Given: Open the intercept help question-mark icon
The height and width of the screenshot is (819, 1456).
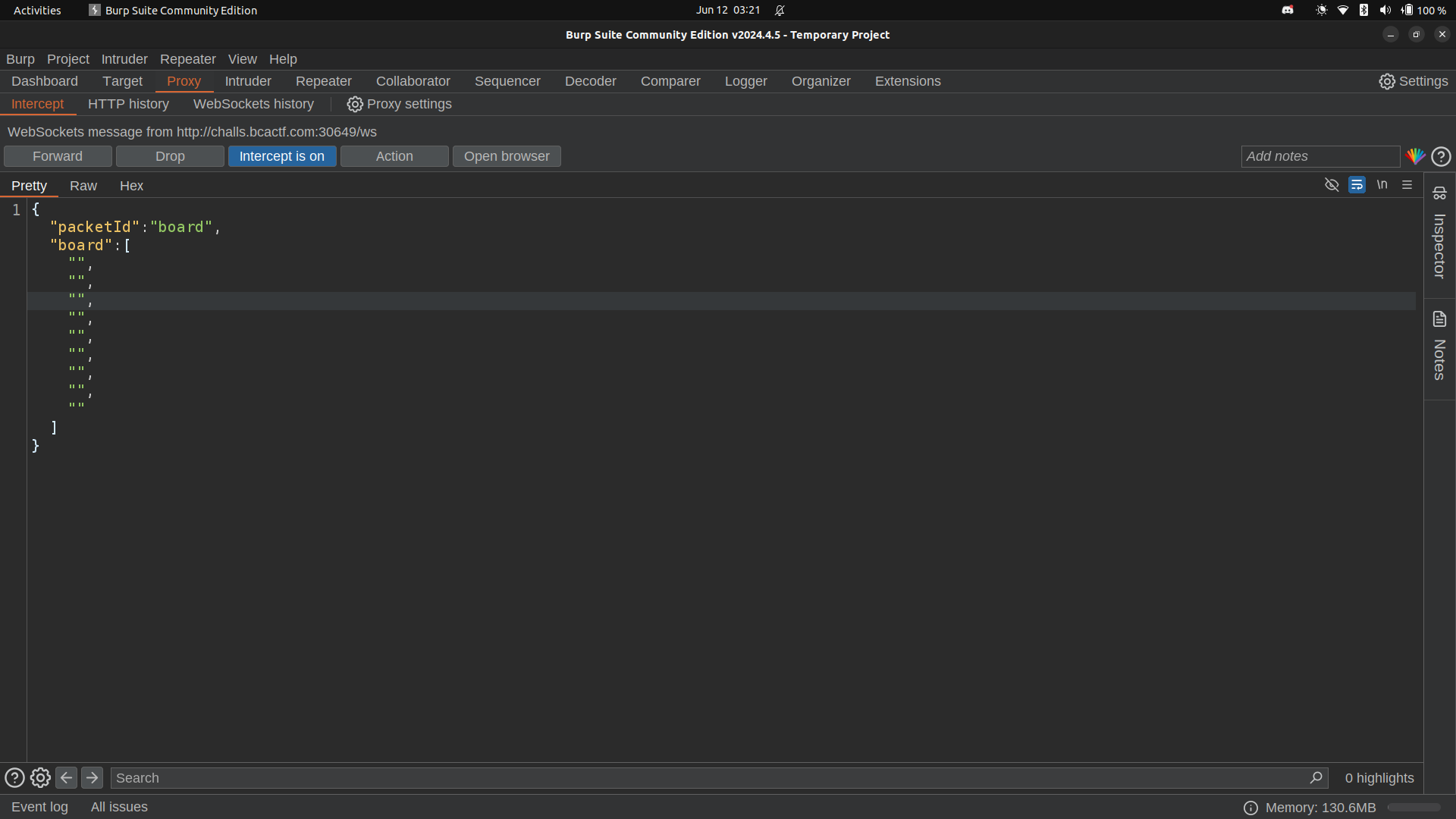Looking at the screenshot, I should click(1441, 156).
